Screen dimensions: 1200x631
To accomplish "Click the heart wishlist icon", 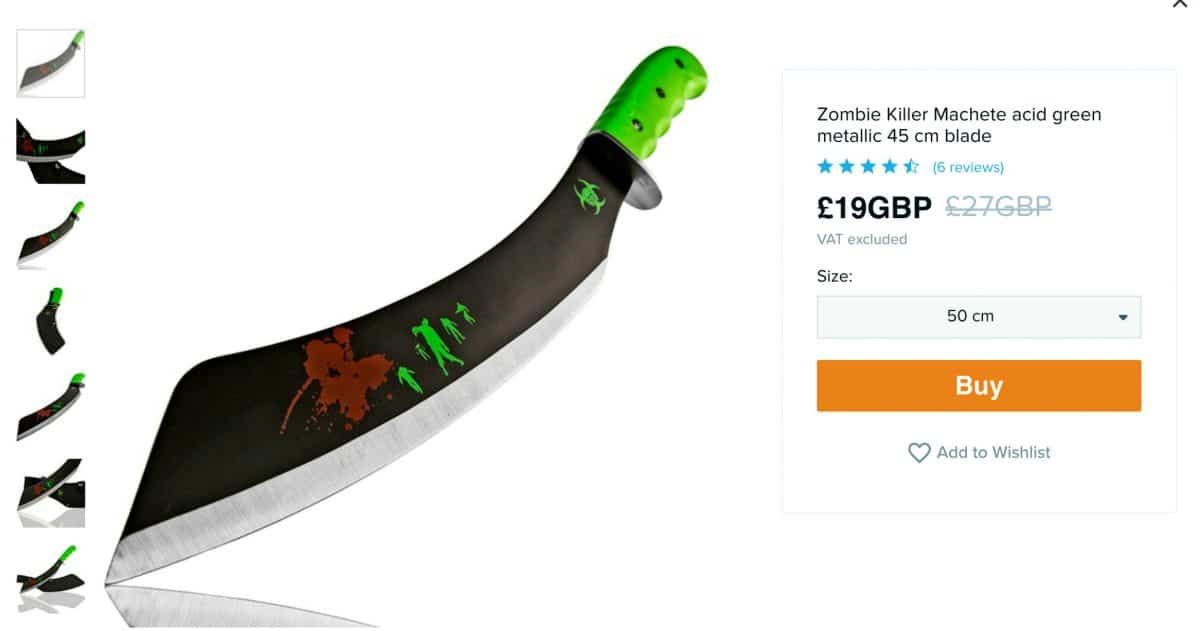I will click(x=919, y=453).
